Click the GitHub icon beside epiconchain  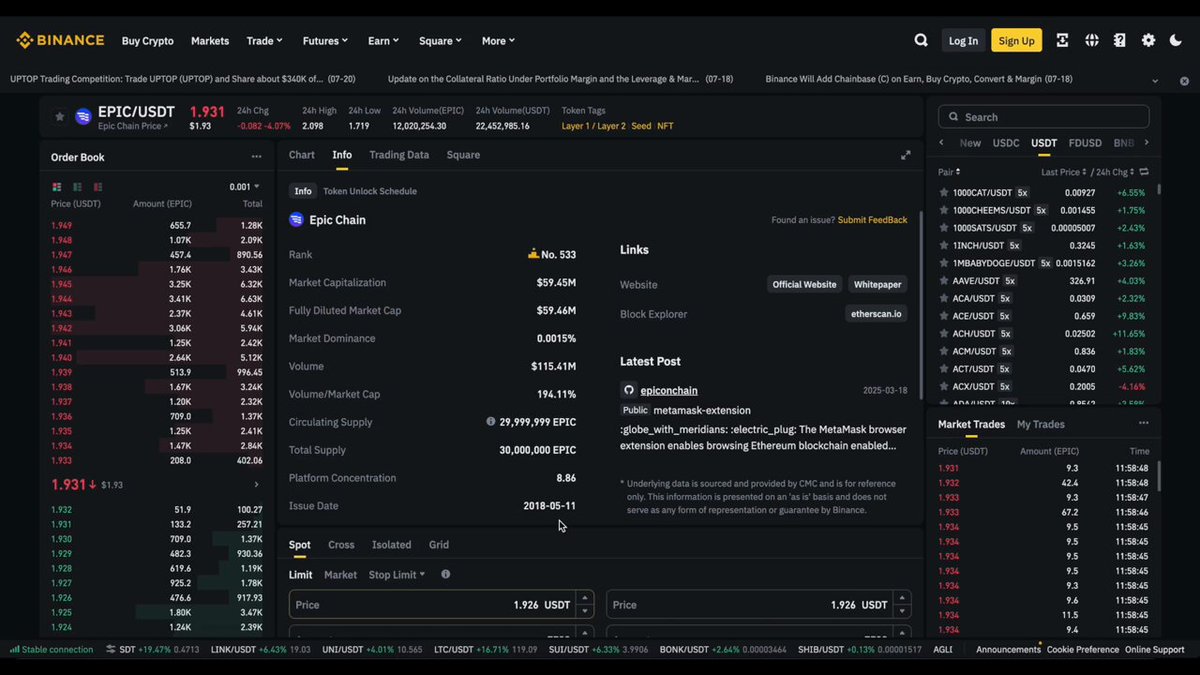pyautogui.click(x=628, y=391)
